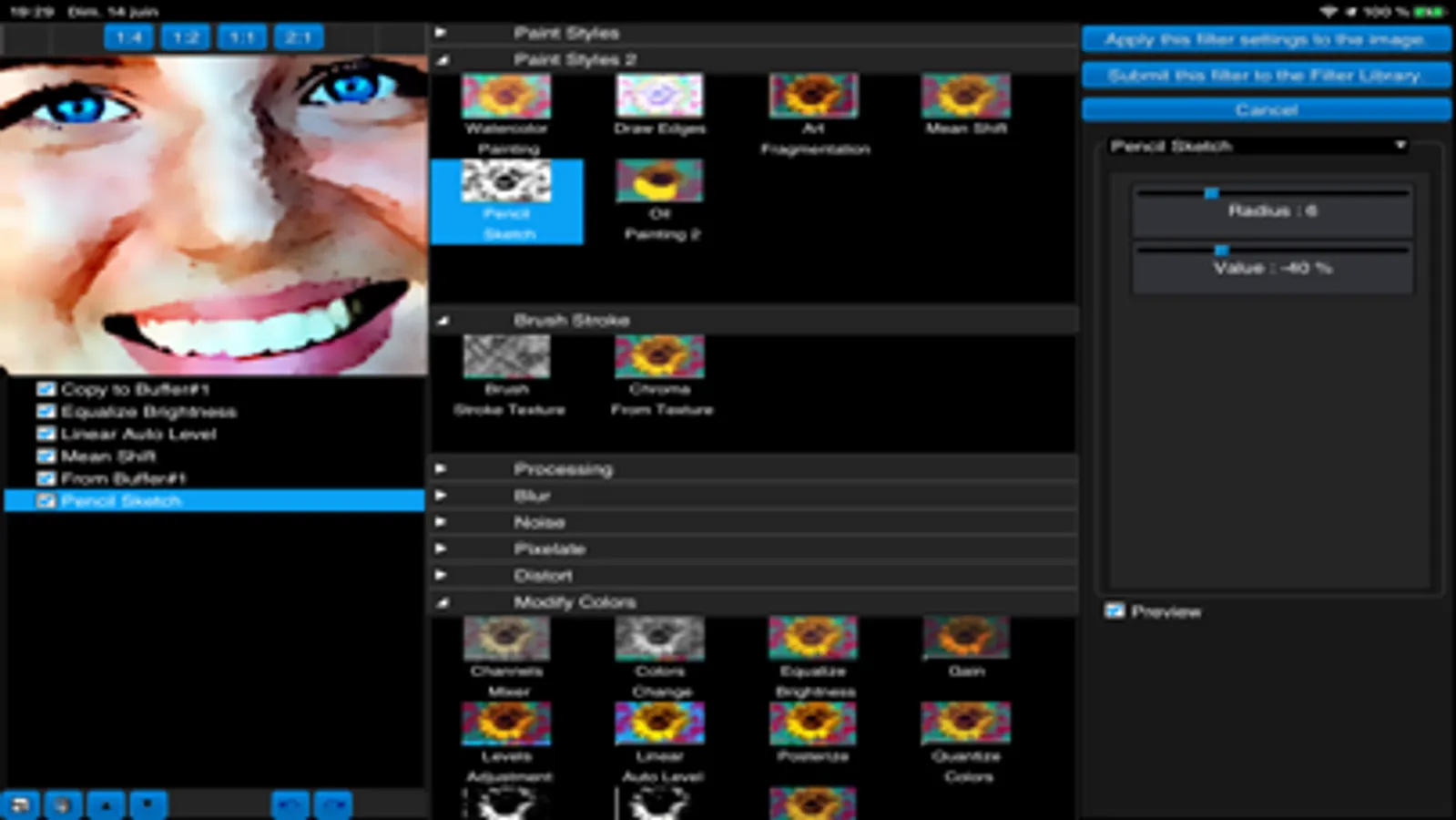
Task: Pick the Gain filter thumbnail
Action: point(965,638)
